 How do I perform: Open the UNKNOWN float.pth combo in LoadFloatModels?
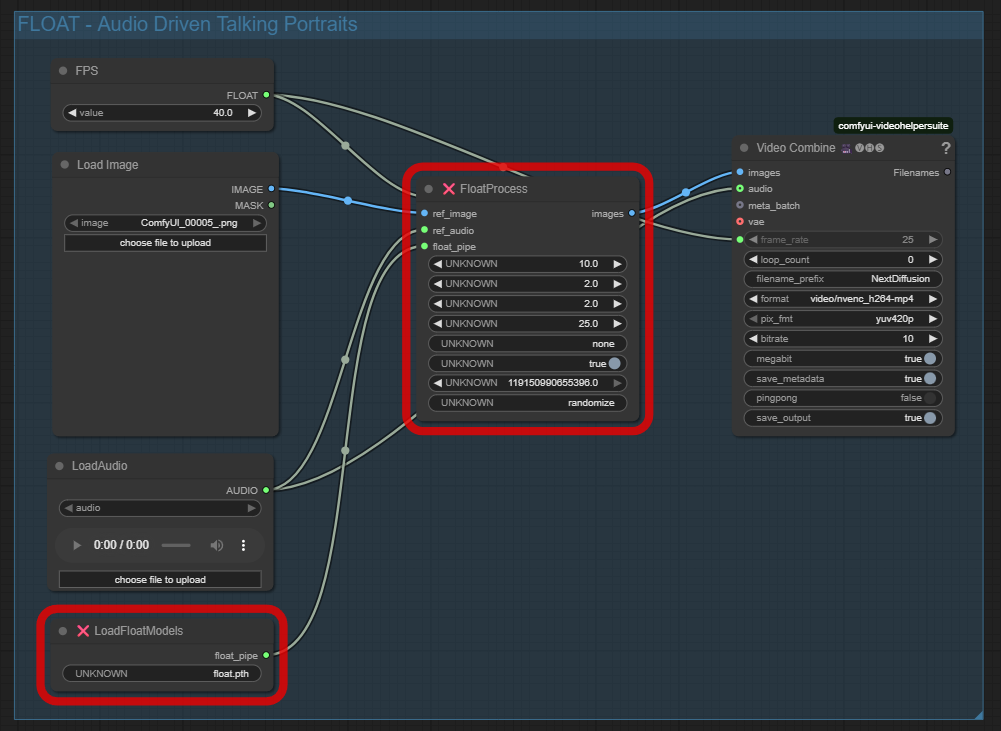[x=162, y=674]
